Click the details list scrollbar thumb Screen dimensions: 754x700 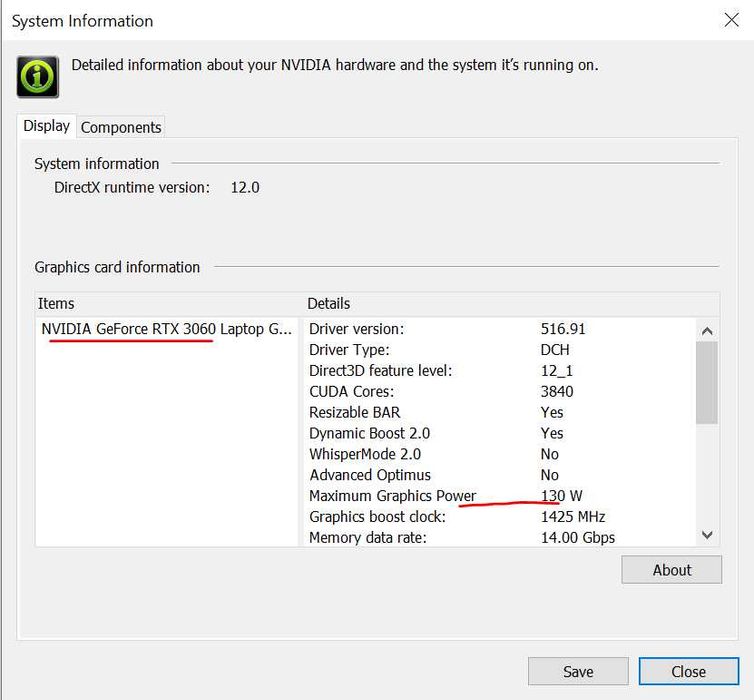coord(707,383)
